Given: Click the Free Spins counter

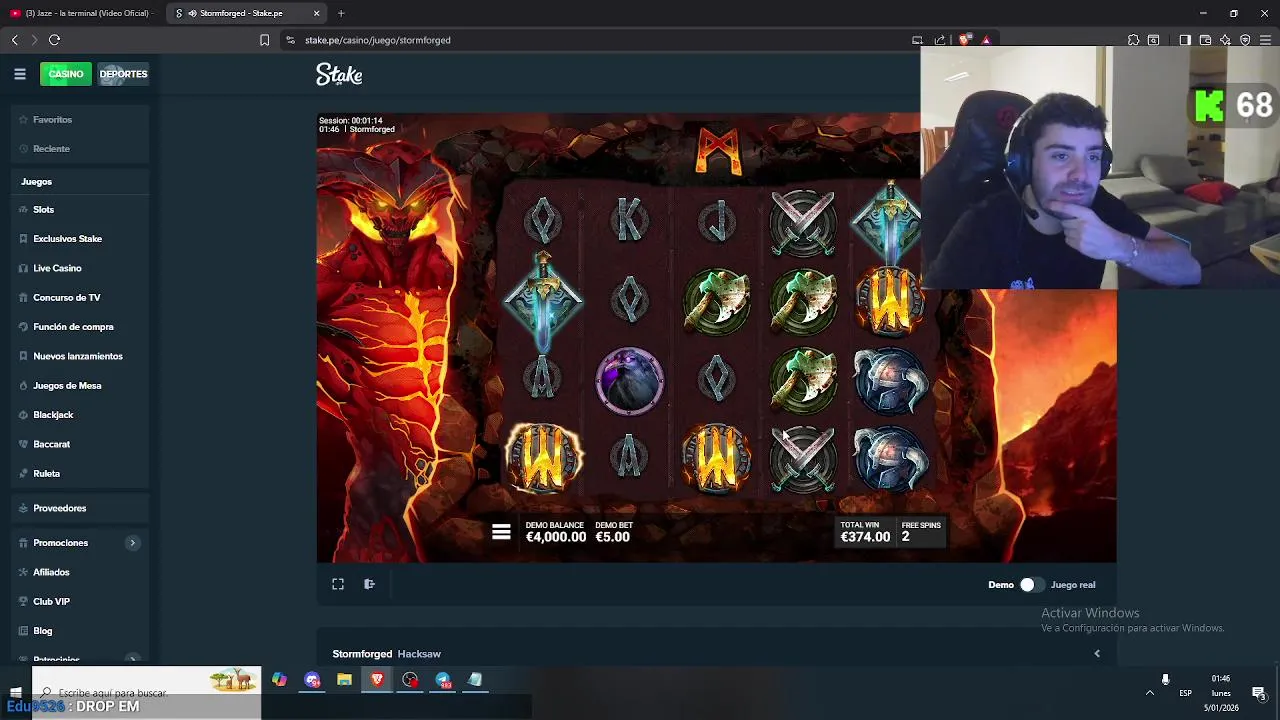Looking at the screenshot, I should (920, 532).
